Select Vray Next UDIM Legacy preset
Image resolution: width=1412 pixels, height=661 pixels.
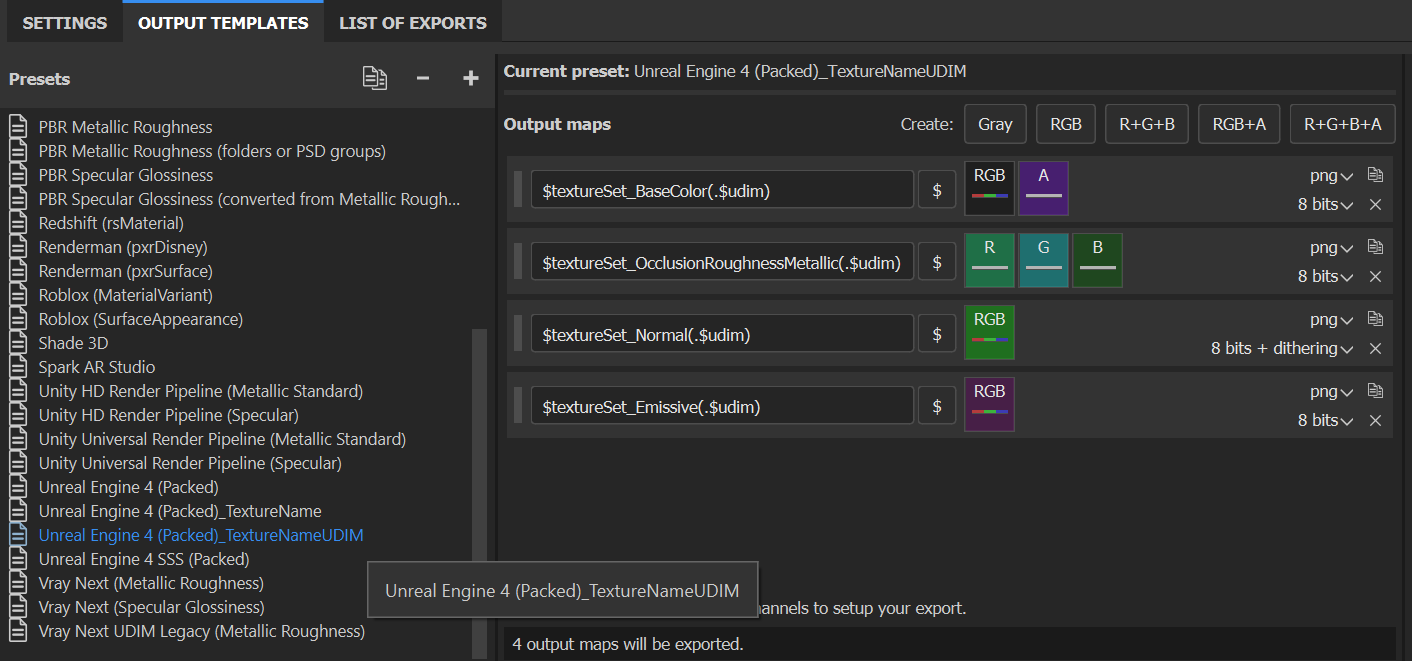click(202, 631)
